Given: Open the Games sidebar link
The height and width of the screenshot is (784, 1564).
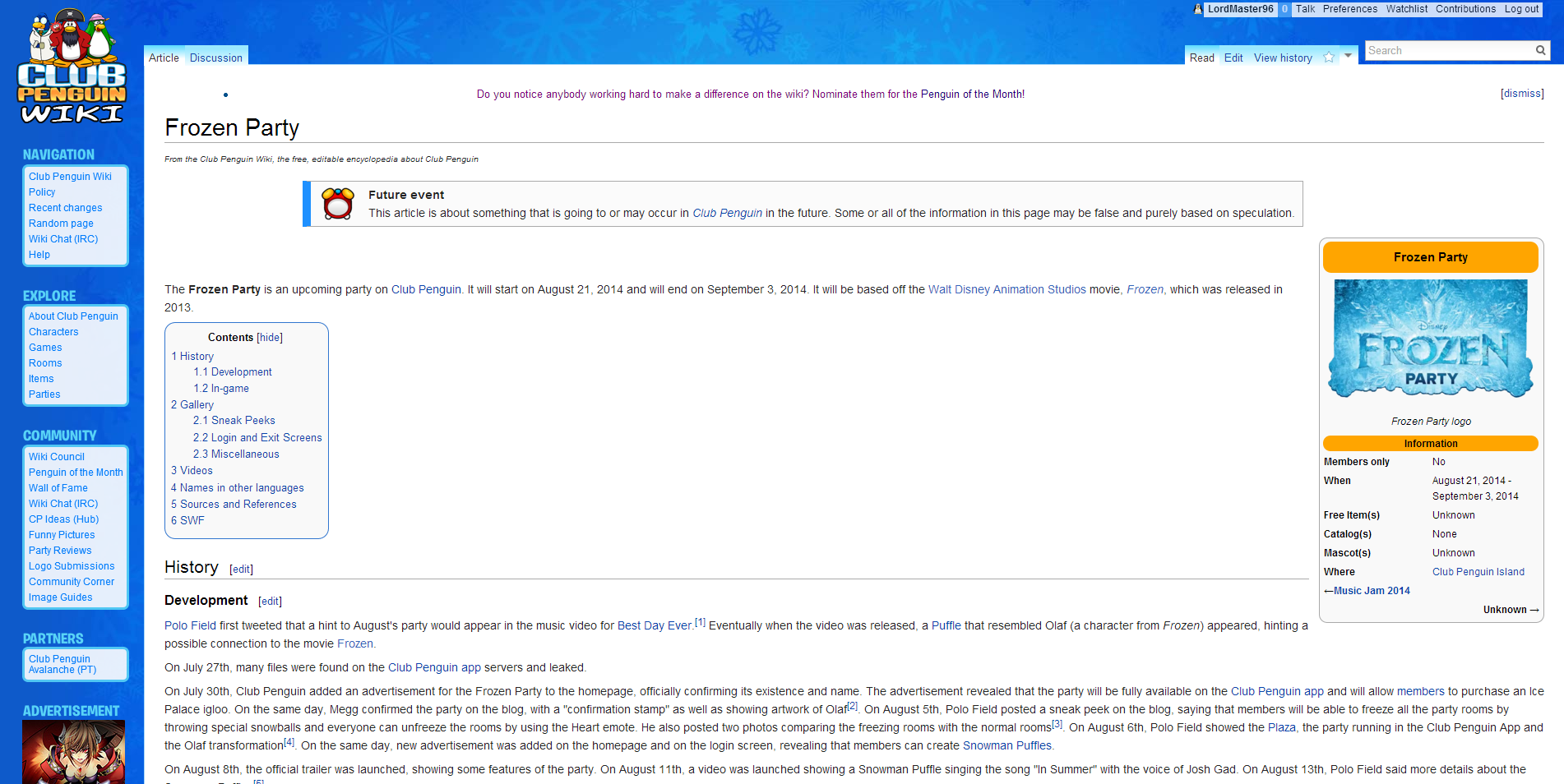Looking at the screenshot, I should click(45, 348).
